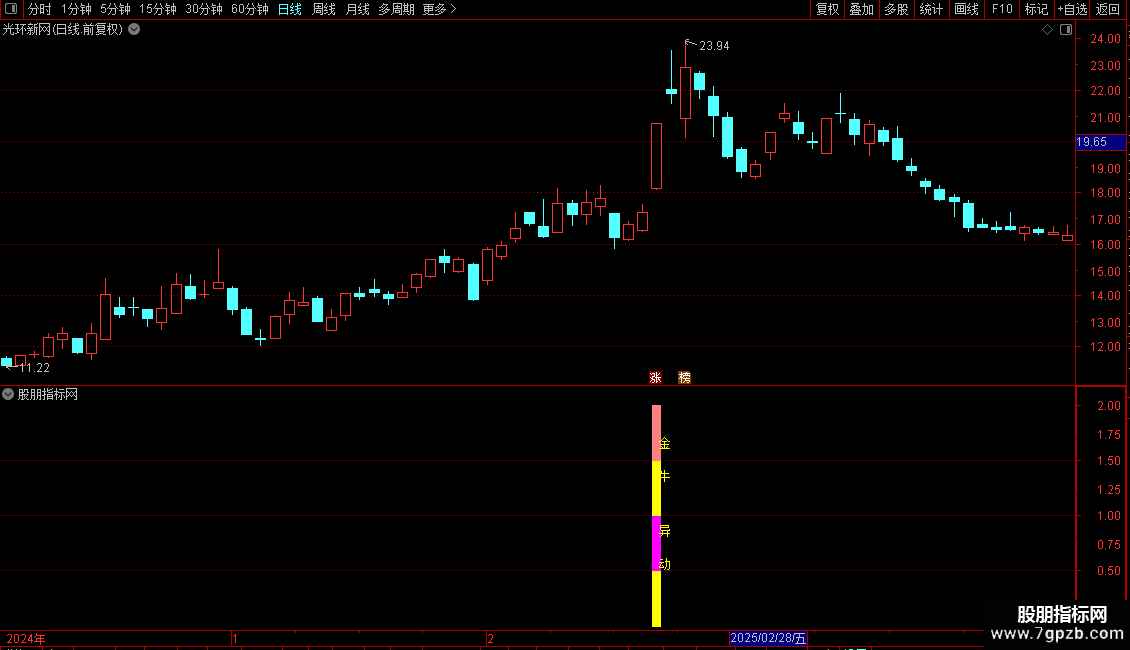Image resolution: width=1130 pixels, height=650 pixels.
Task: Select the 30分钟 period
Action: tap(203, 9)
